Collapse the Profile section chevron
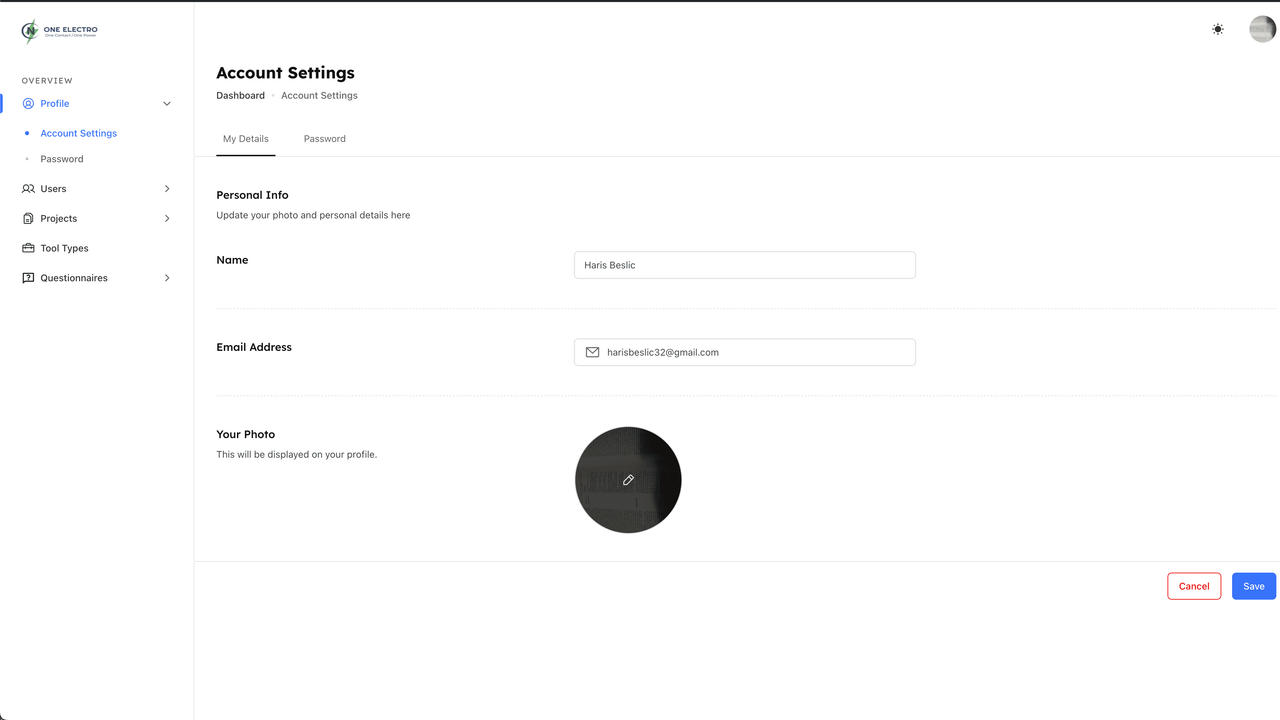 coord(167,104)
